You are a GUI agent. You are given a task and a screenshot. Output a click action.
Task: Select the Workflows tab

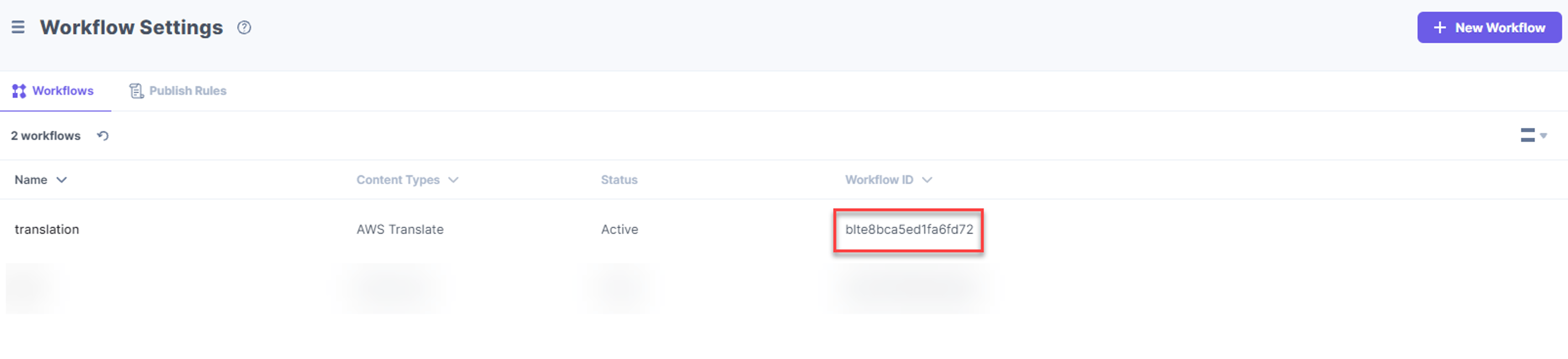53,91
